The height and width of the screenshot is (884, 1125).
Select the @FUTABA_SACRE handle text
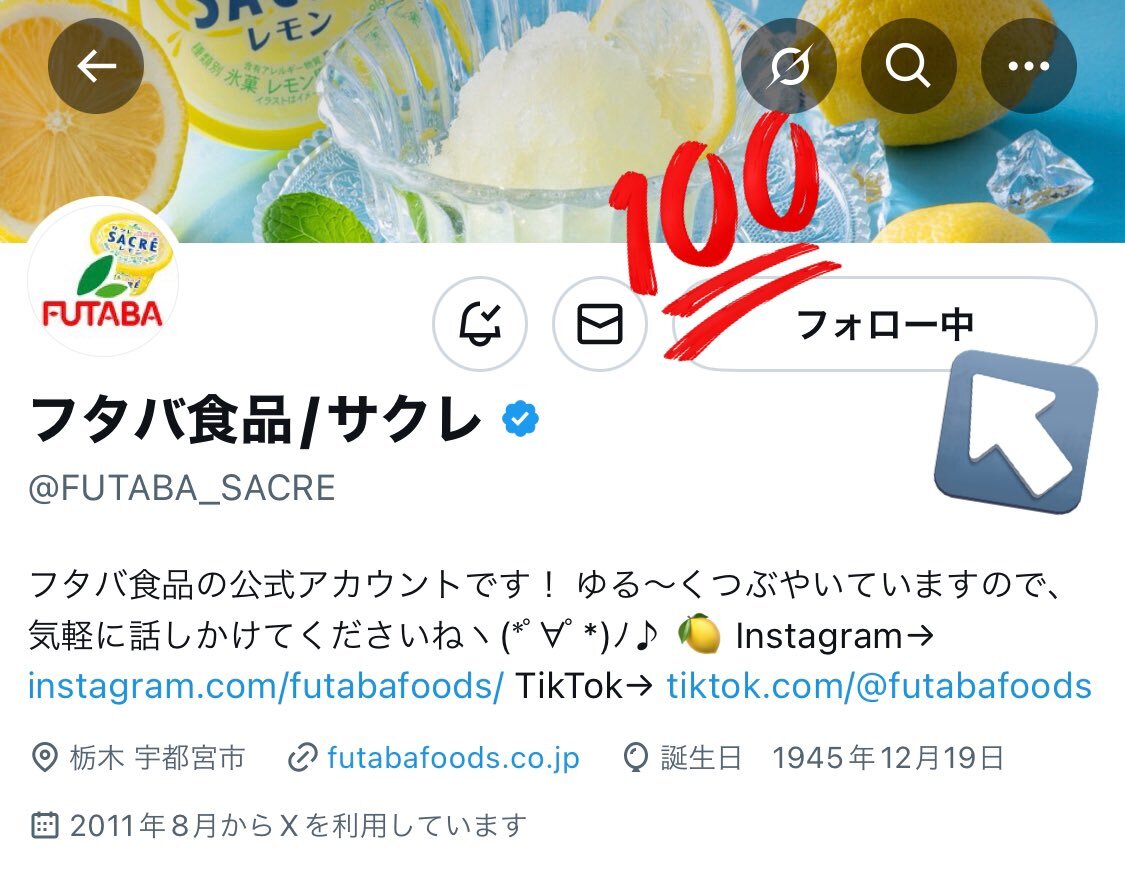pyautogui.click(x=182, y=489)
